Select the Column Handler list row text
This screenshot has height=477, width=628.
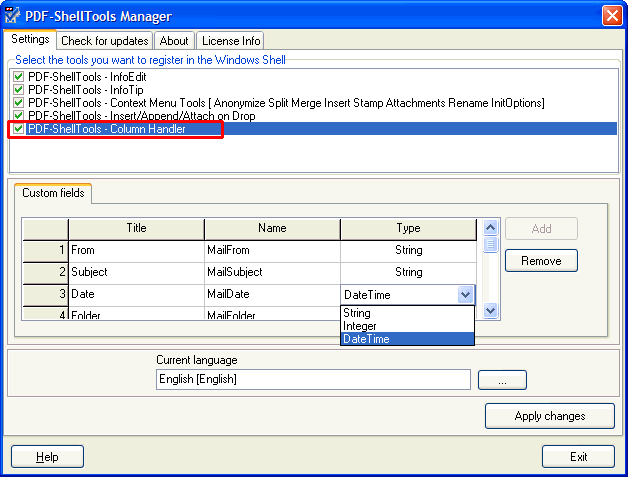coord(107,129)
